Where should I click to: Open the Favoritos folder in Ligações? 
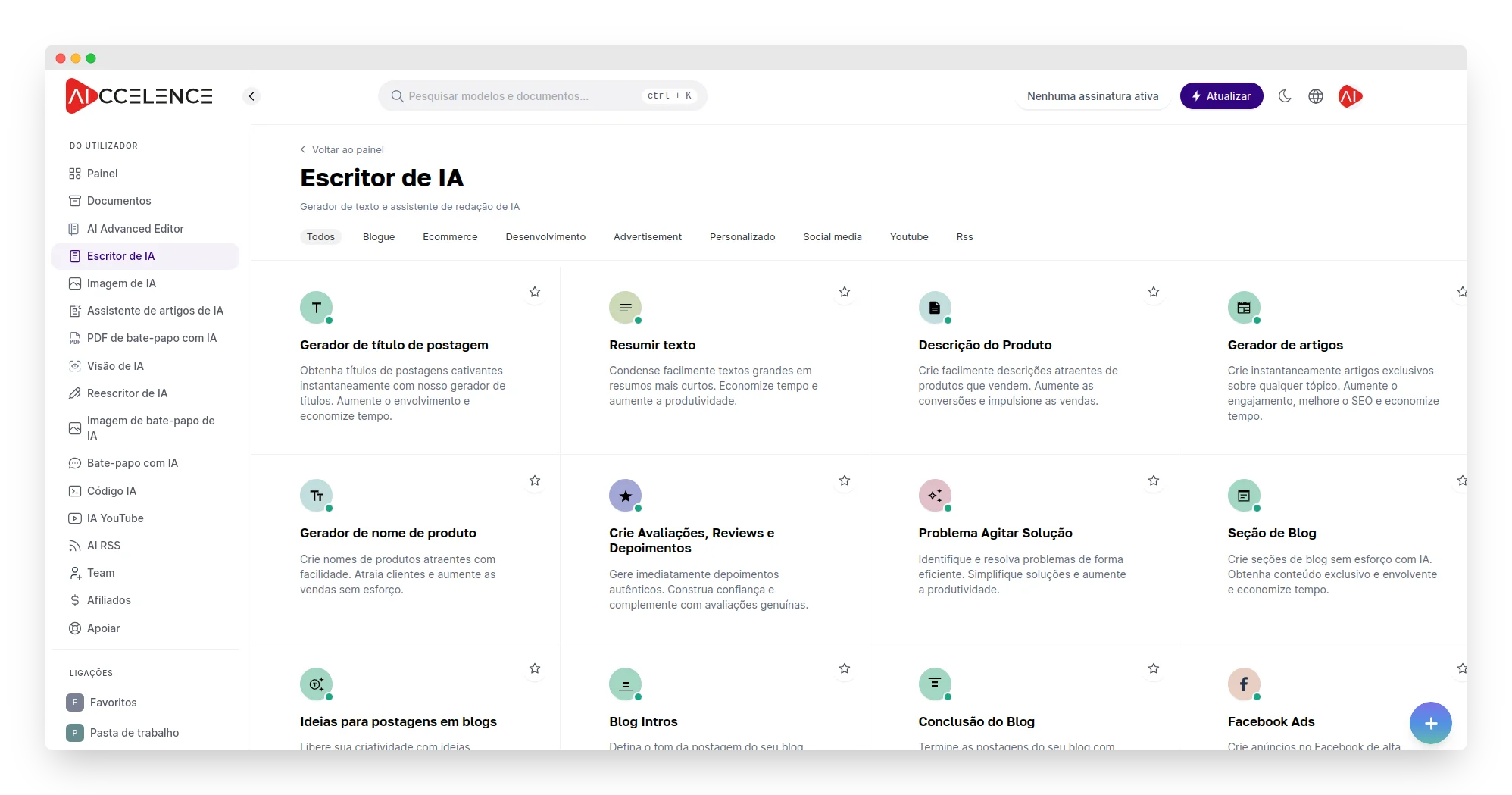[113, 703]
